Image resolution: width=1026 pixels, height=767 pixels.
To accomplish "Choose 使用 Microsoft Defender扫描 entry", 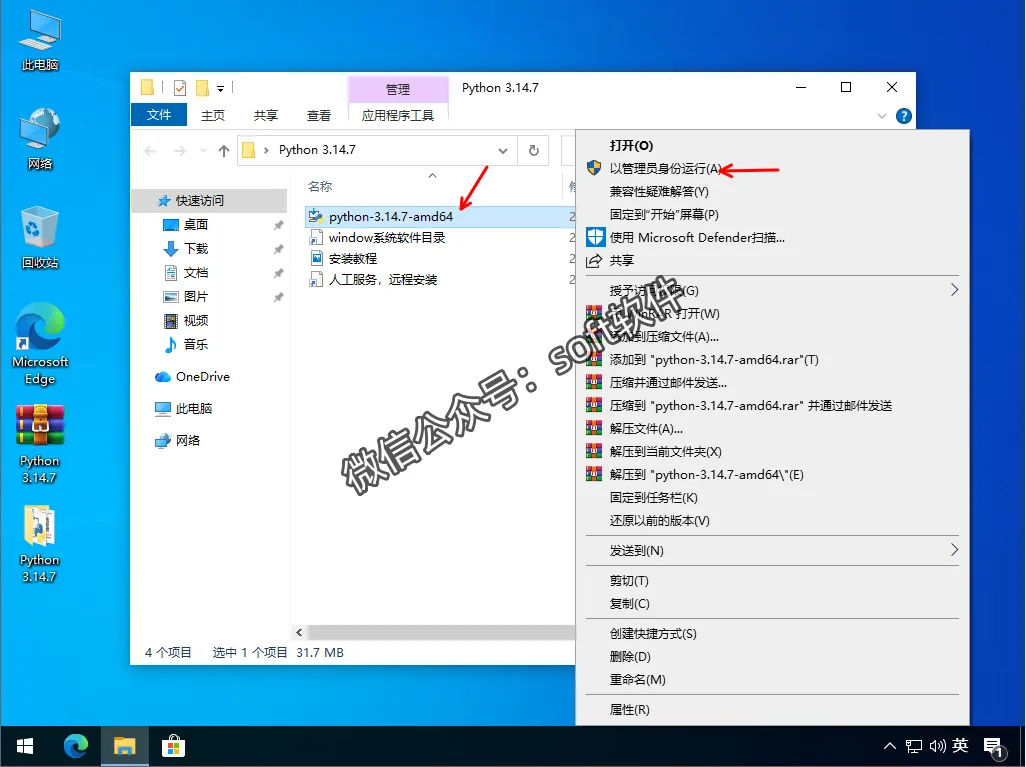I will coord(772,238).
